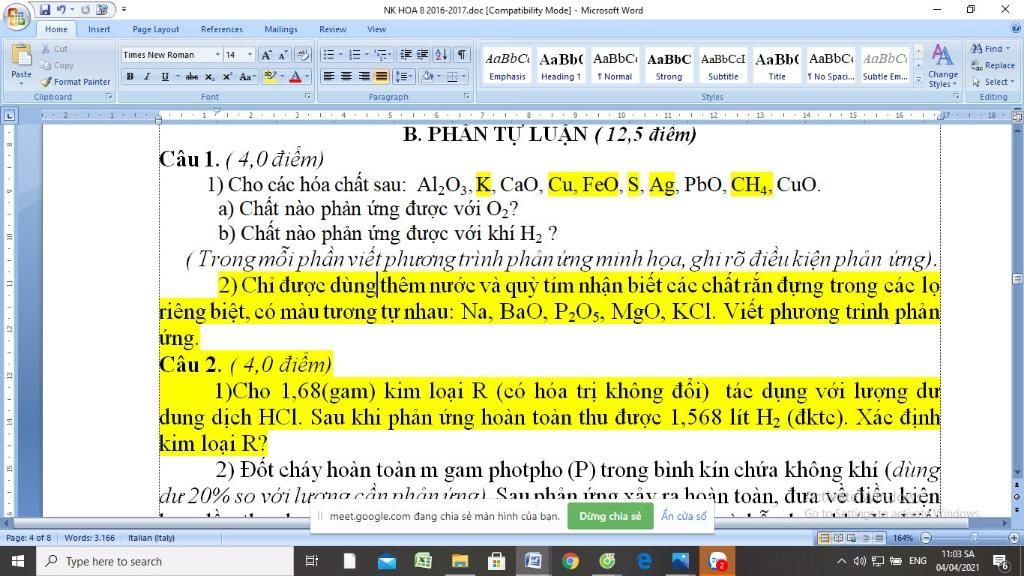Open the View ribbon tab

click(x=376, y=29)
